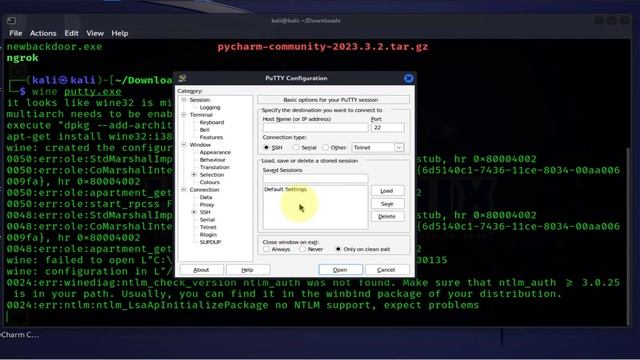Select Translation in category tree
640x360 pixels.
214,167
